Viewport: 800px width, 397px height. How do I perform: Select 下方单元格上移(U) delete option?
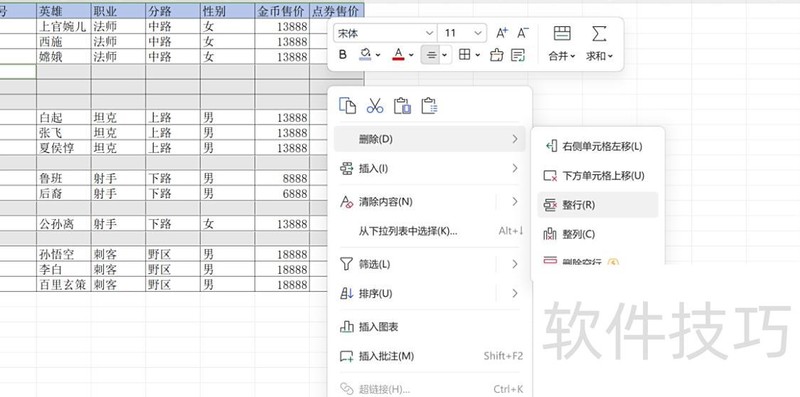597,176
